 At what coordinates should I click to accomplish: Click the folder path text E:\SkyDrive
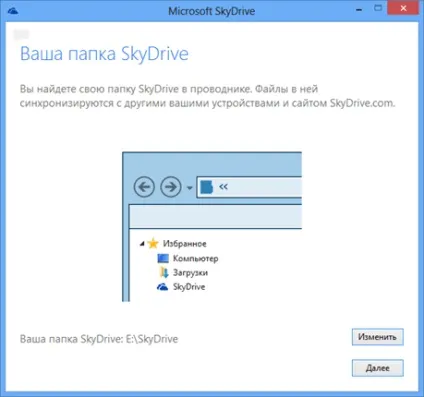(152, 339)
